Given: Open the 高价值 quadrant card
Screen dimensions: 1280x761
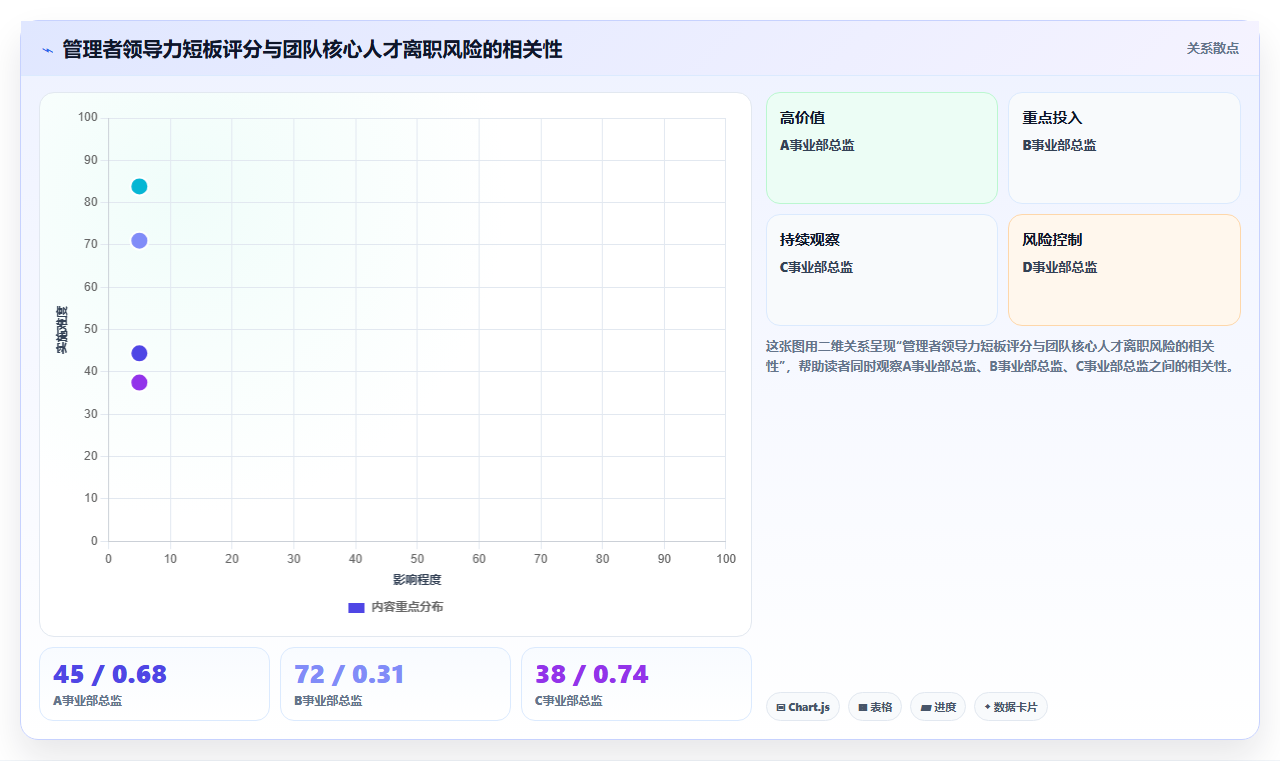Looking at the screenshot, I should (x=882, y=148).
